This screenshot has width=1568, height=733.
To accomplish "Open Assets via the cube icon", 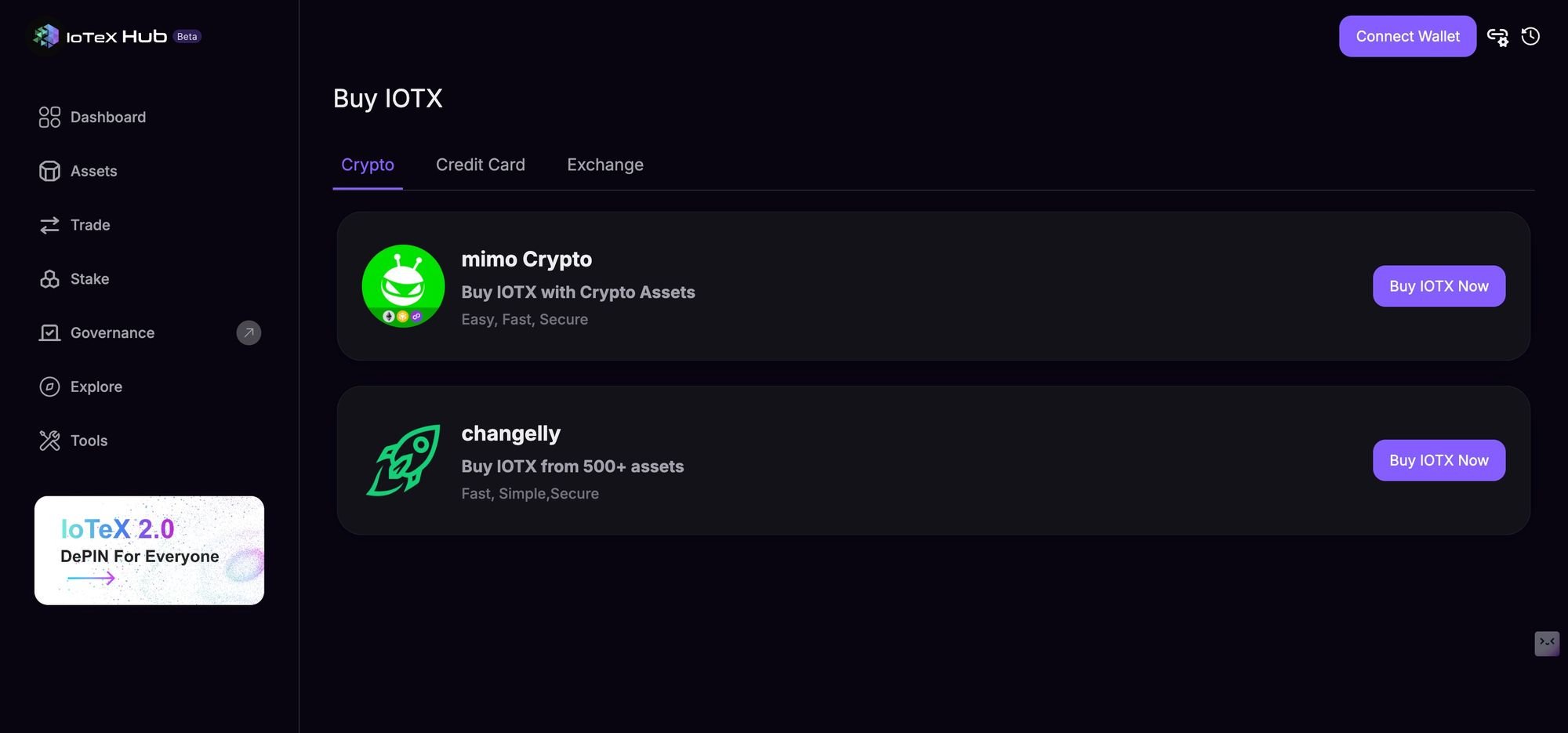I will (x=49, y=171).
